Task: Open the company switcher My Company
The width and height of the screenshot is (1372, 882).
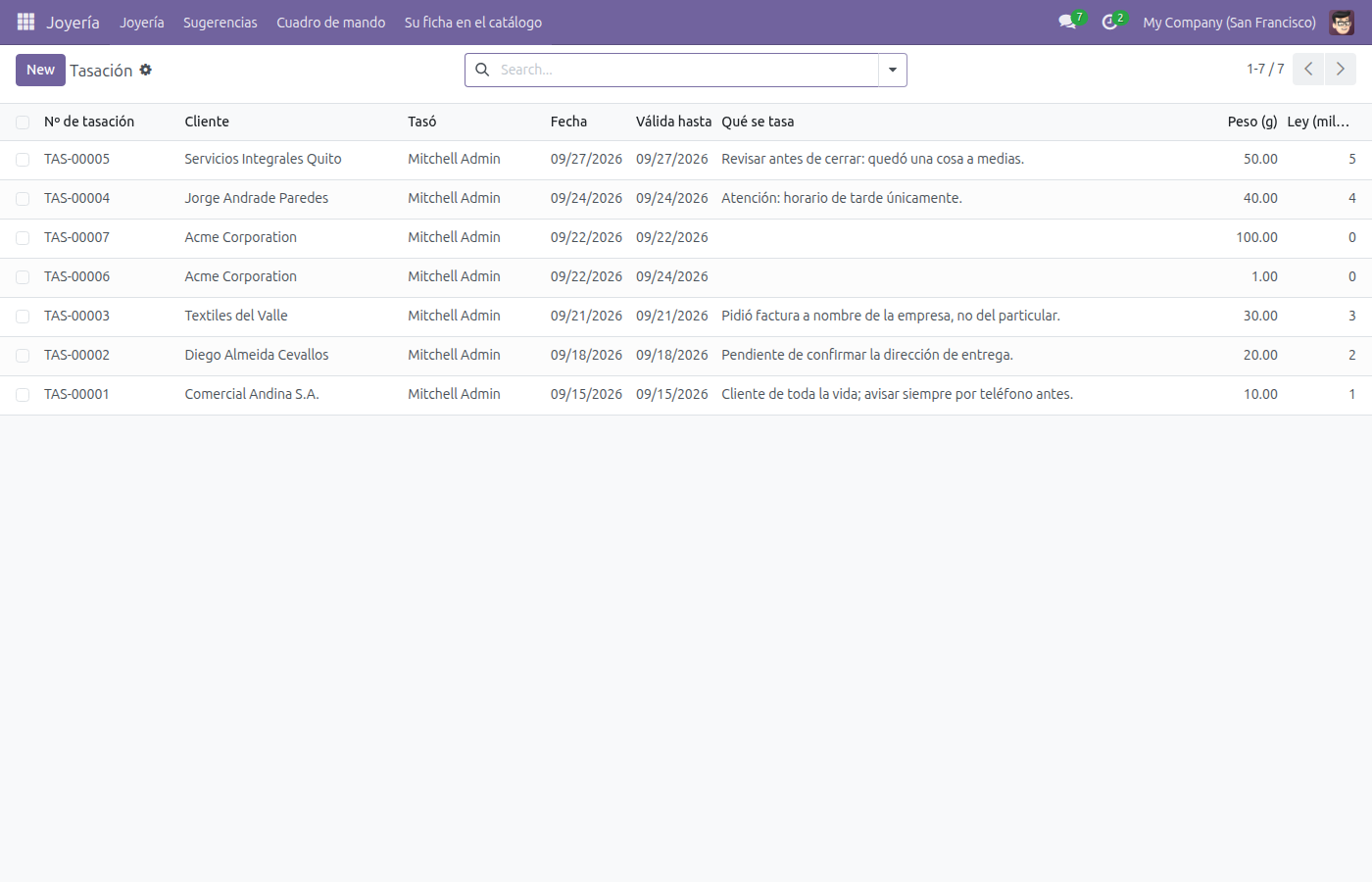Action: 1229,22
